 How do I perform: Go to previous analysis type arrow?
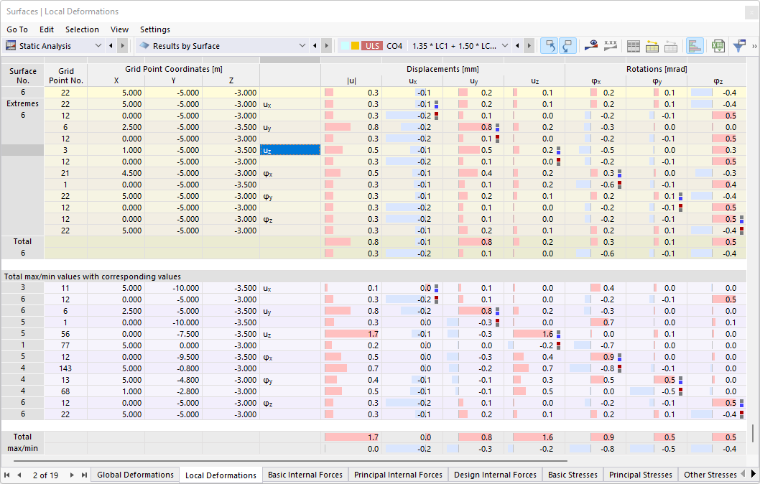click(x=111, y=46)
